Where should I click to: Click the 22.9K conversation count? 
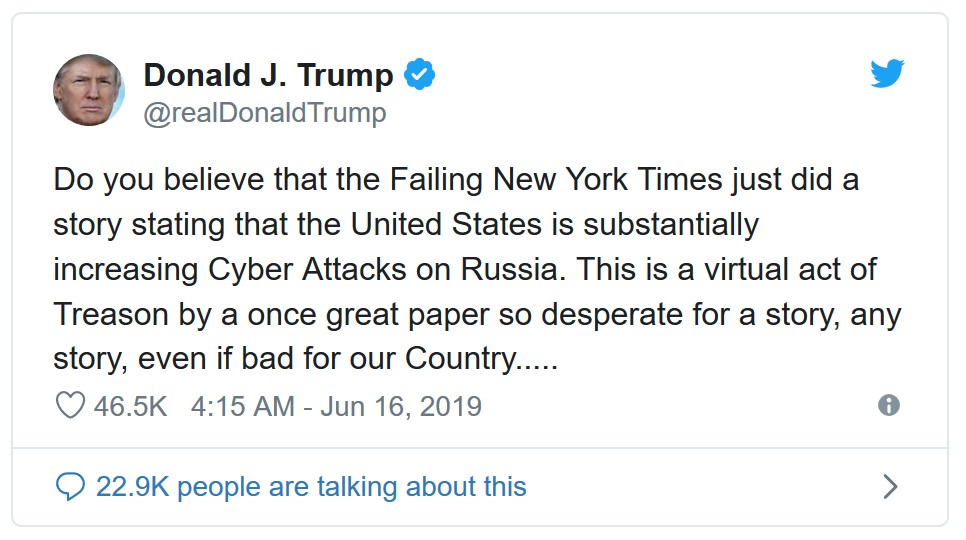(132, 486)
